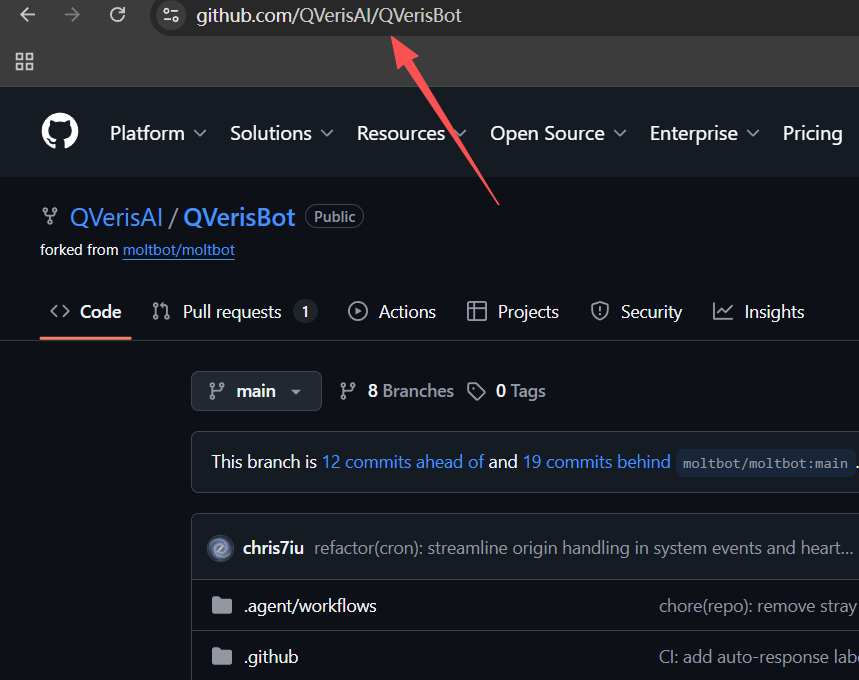View the 8 Branches list
Viewport: 859px width, 680px height.
(397, 391)
